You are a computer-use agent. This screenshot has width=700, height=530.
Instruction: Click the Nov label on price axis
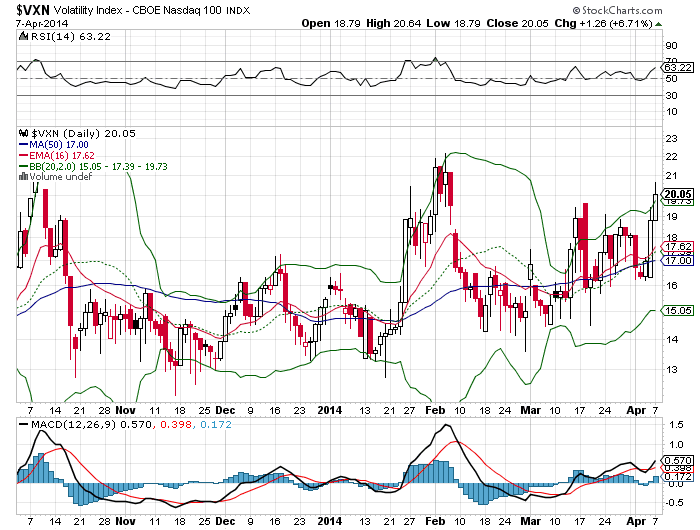[125, 410]
